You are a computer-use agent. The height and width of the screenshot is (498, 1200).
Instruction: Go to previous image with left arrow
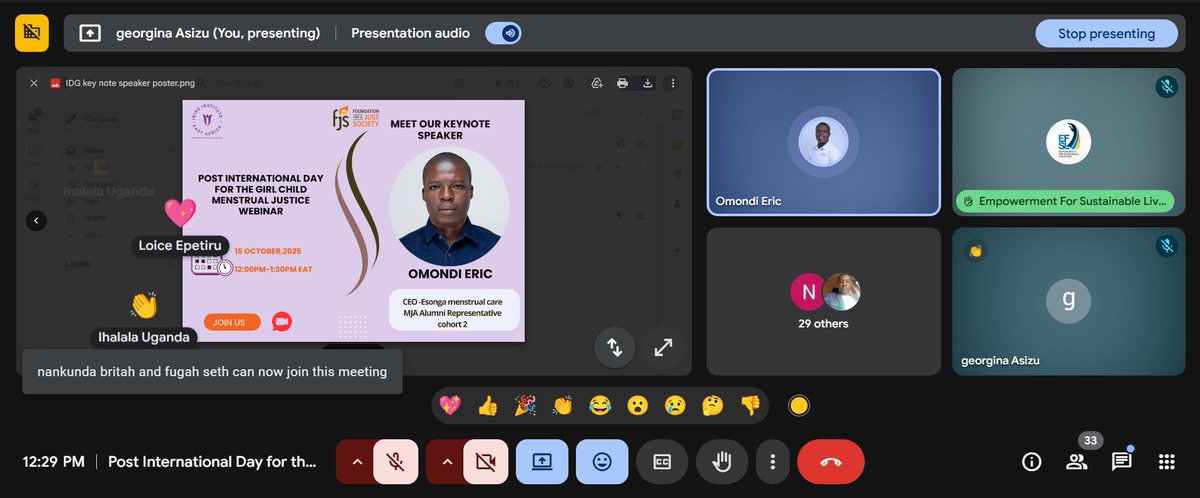click(36, 220)
